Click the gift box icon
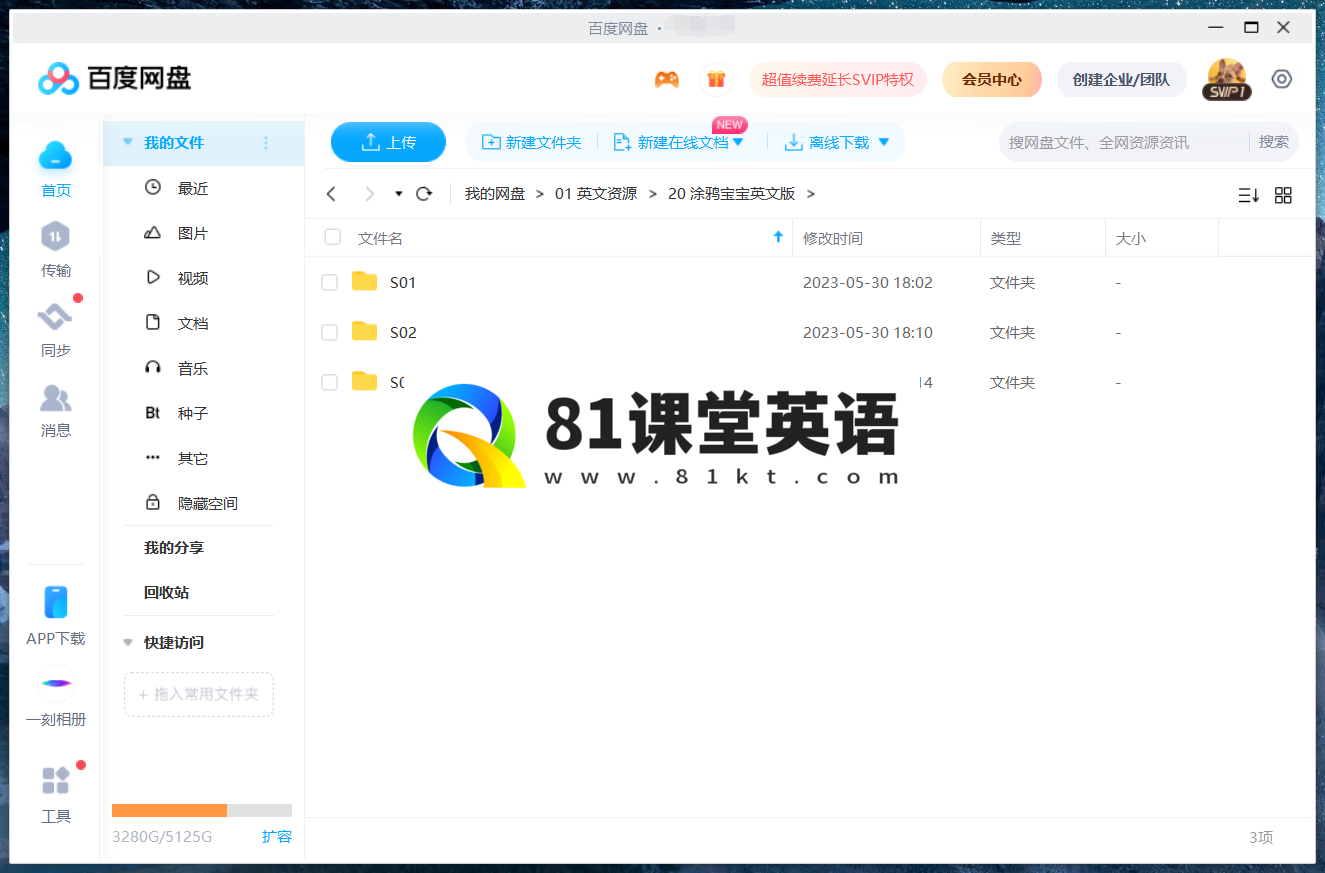The image size is (1325, 873). [x=715, y=79]
